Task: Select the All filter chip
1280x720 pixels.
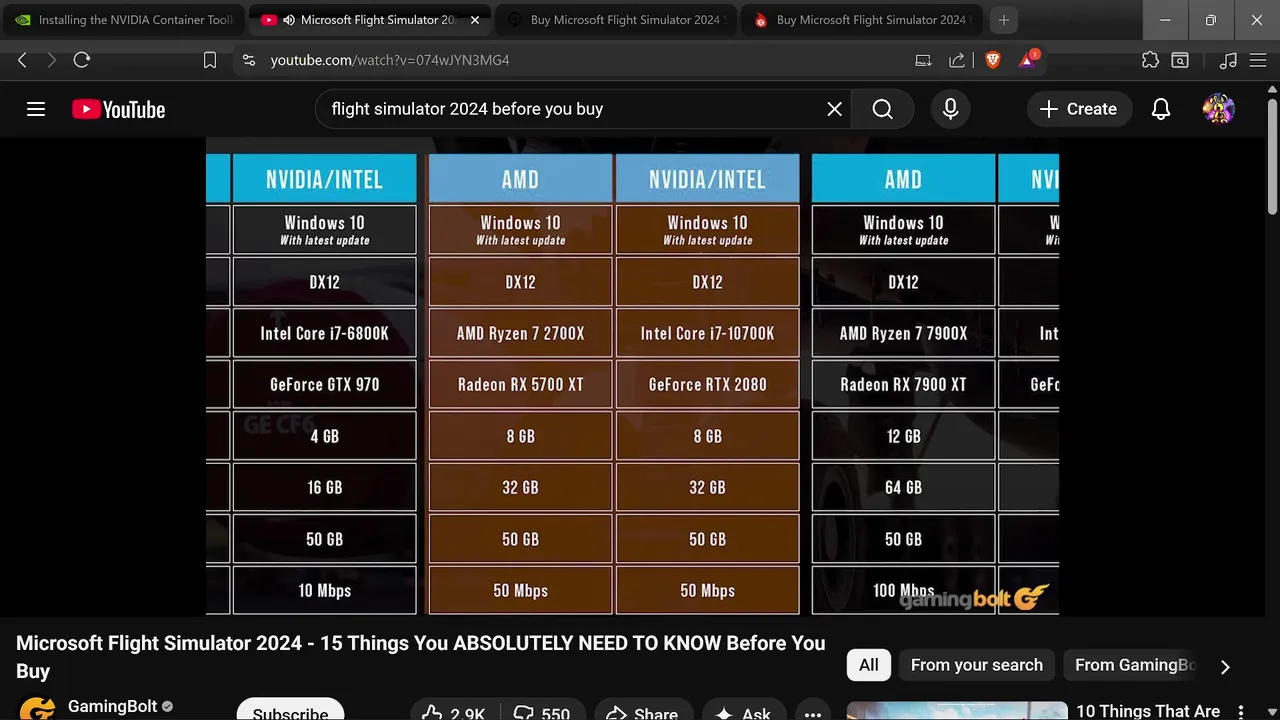Action: click(869, 665)
